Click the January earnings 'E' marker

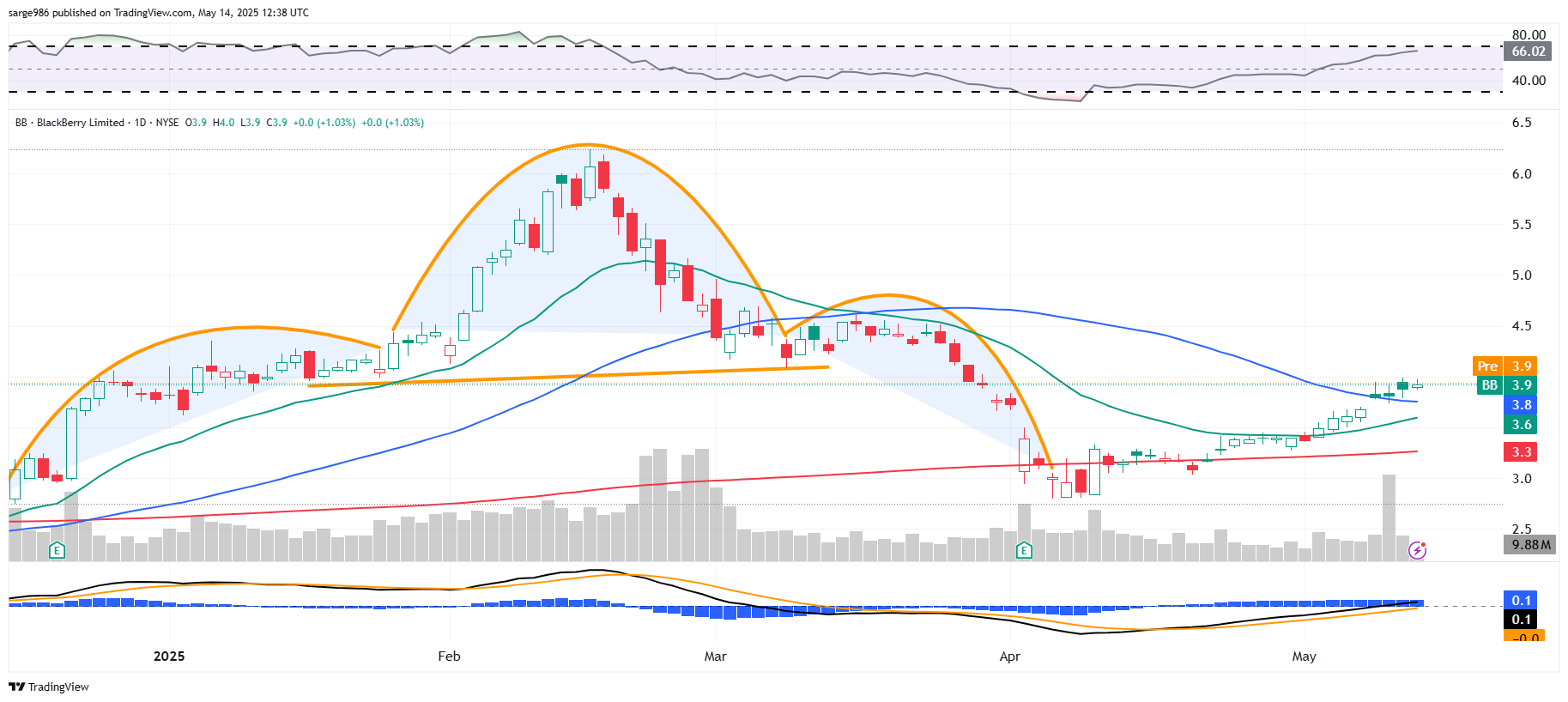[x=57, y=550]
